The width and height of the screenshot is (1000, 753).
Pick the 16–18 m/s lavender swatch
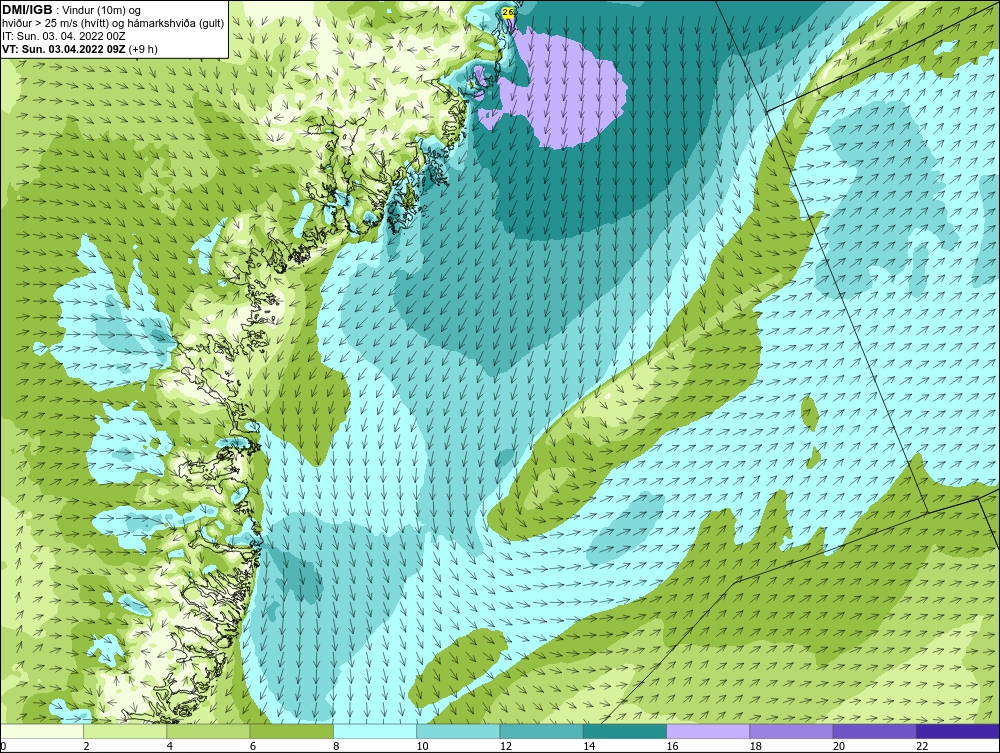(708, 731)
